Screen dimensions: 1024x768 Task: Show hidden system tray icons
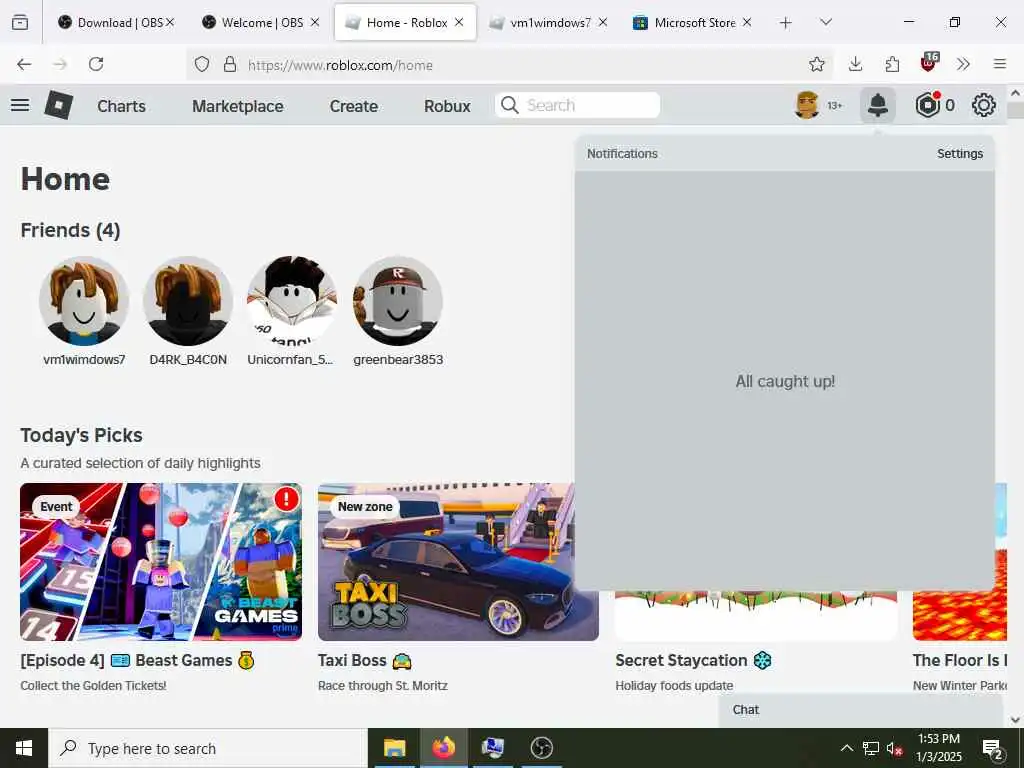(x=846, y=748)
